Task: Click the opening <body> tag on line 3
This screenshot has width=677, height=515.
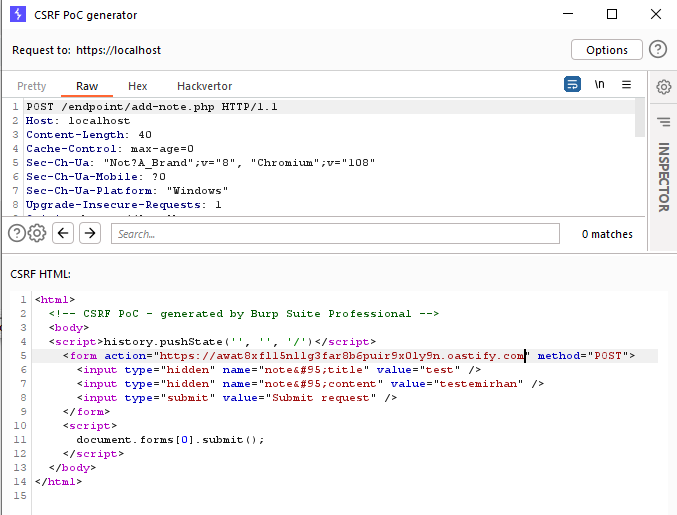Action: click(x=69, y=328)
